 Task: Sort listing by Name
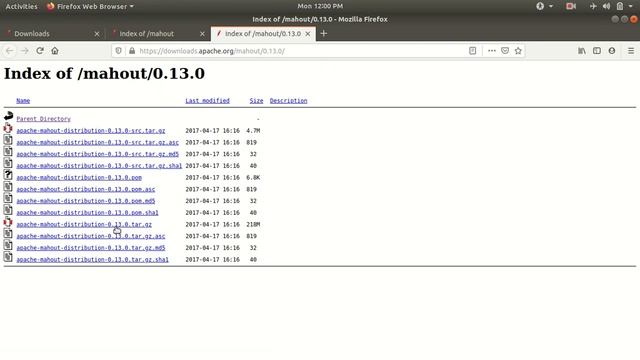[x=23, y=100]
